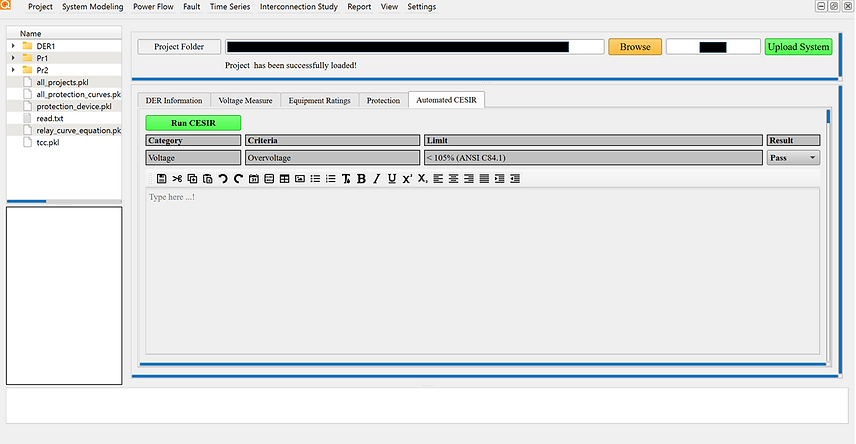Align text right

468,179
